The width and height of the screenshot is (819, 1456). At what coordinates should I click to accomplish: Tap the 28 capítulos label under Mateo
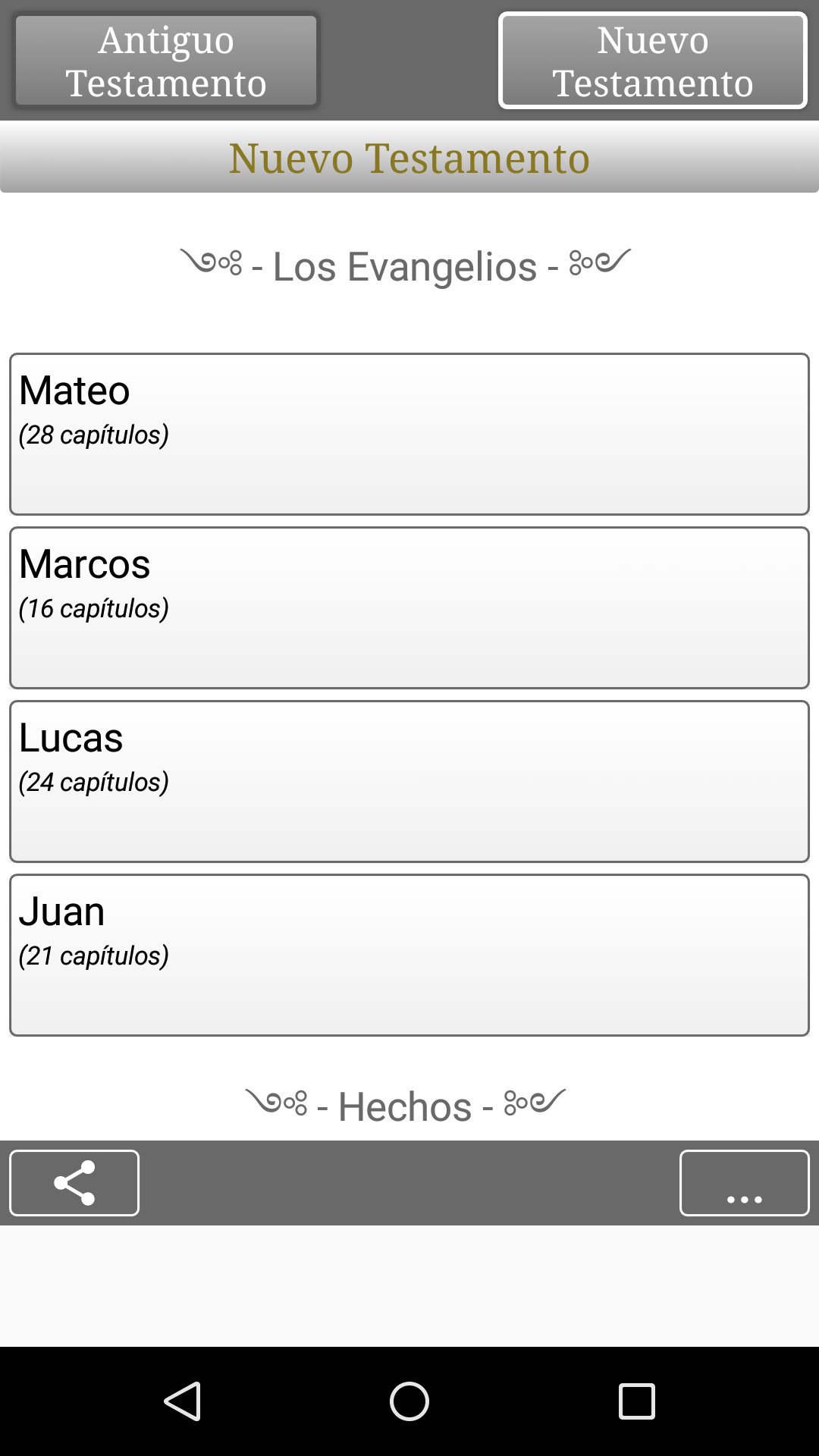pyautogui.click(x=94, y=435)
